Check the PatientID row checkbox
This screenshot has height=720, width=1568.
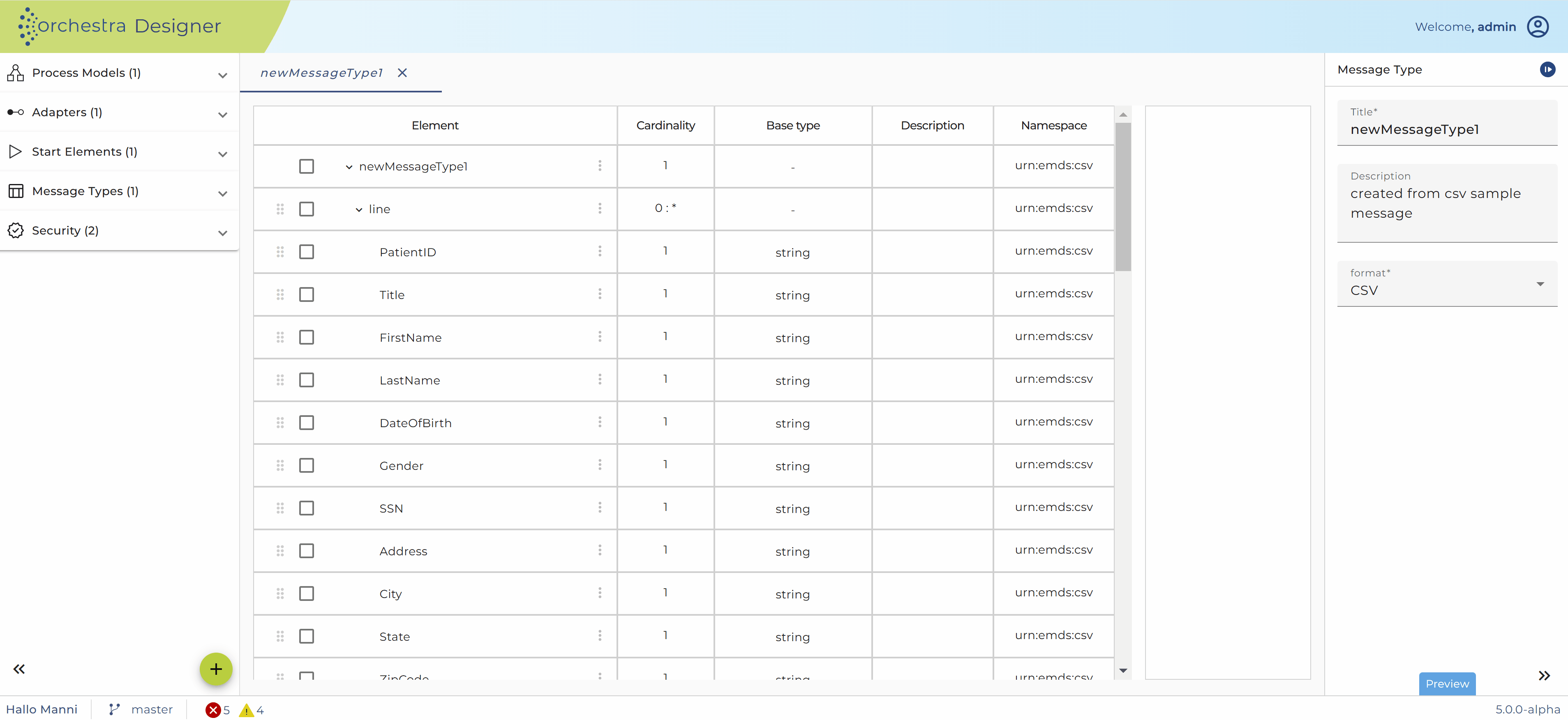(306, 252)
